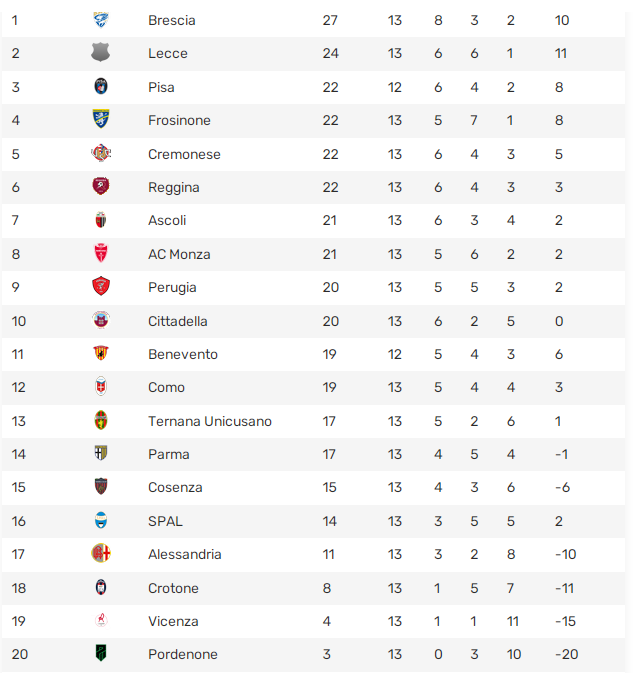This screenshot has height=673, width=642.
Task: Select the Perugia red shield crest
Action: (101, 286)
